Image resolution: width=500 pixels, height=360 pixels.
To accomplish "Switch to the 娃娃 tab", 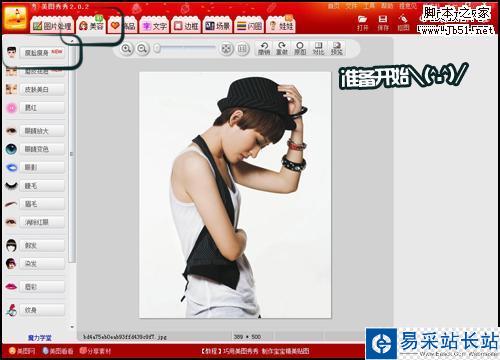I will [x=281, y=26].
